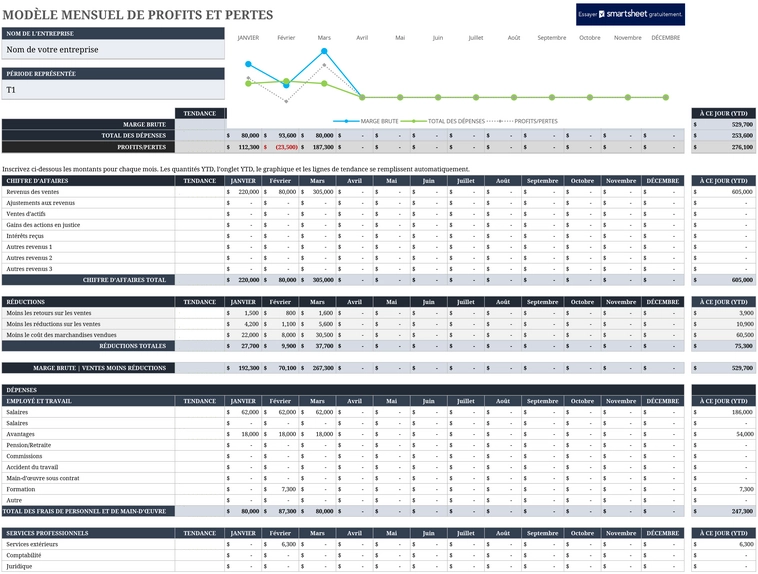Click the SERVICES PROFESSIONNELS header cell
758x574 pixels.
click(88, 533)
